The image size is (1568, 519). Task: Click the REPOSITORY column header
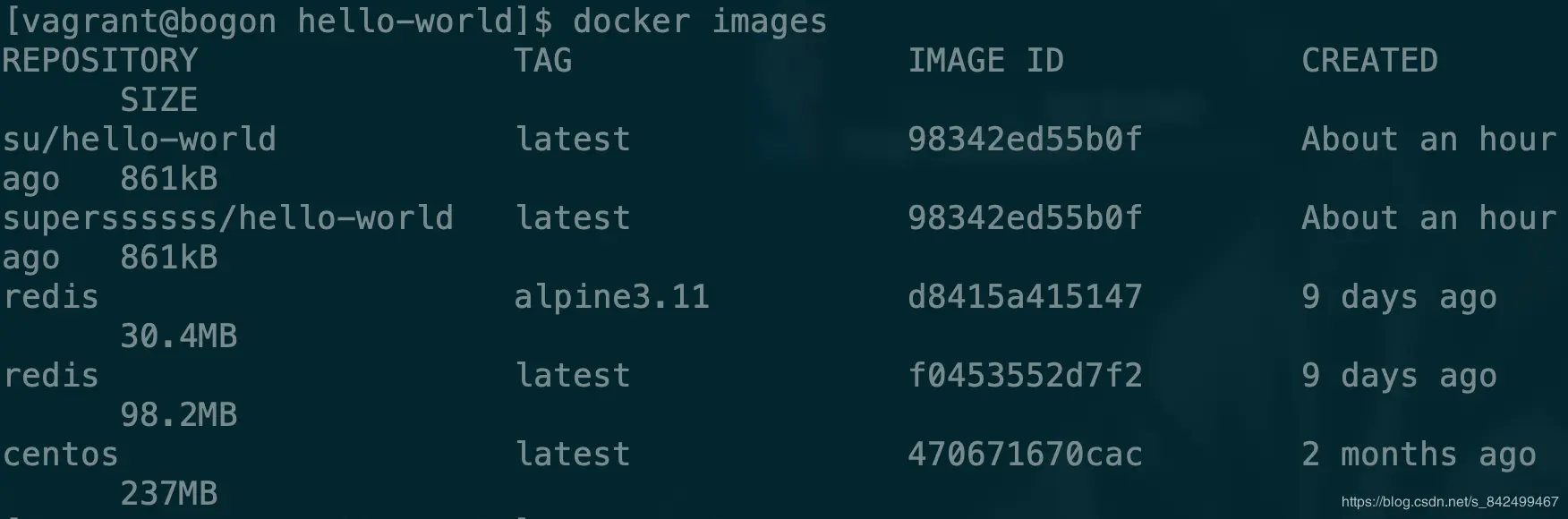coord(99,60)
